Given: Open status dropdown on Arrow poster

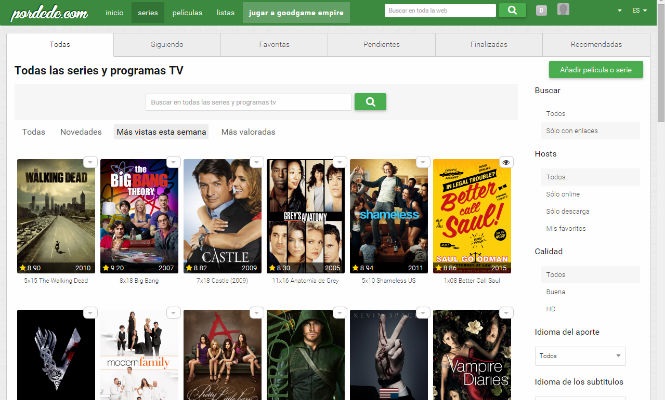Looking at the screenshot, I should pyautogui.click(x=340, y=313).
